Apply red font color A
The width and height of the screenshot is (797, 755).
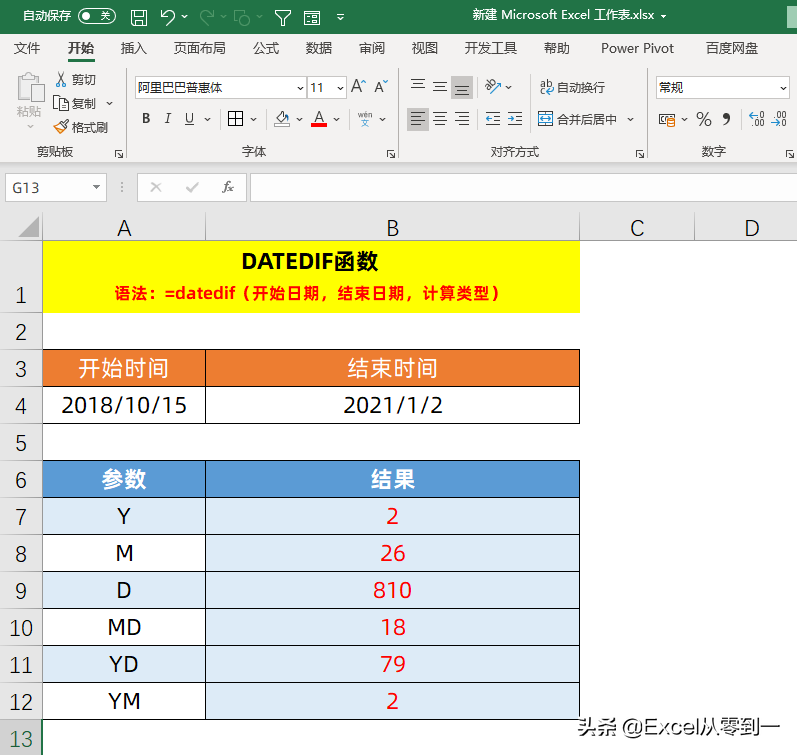[x=319, y=119]
